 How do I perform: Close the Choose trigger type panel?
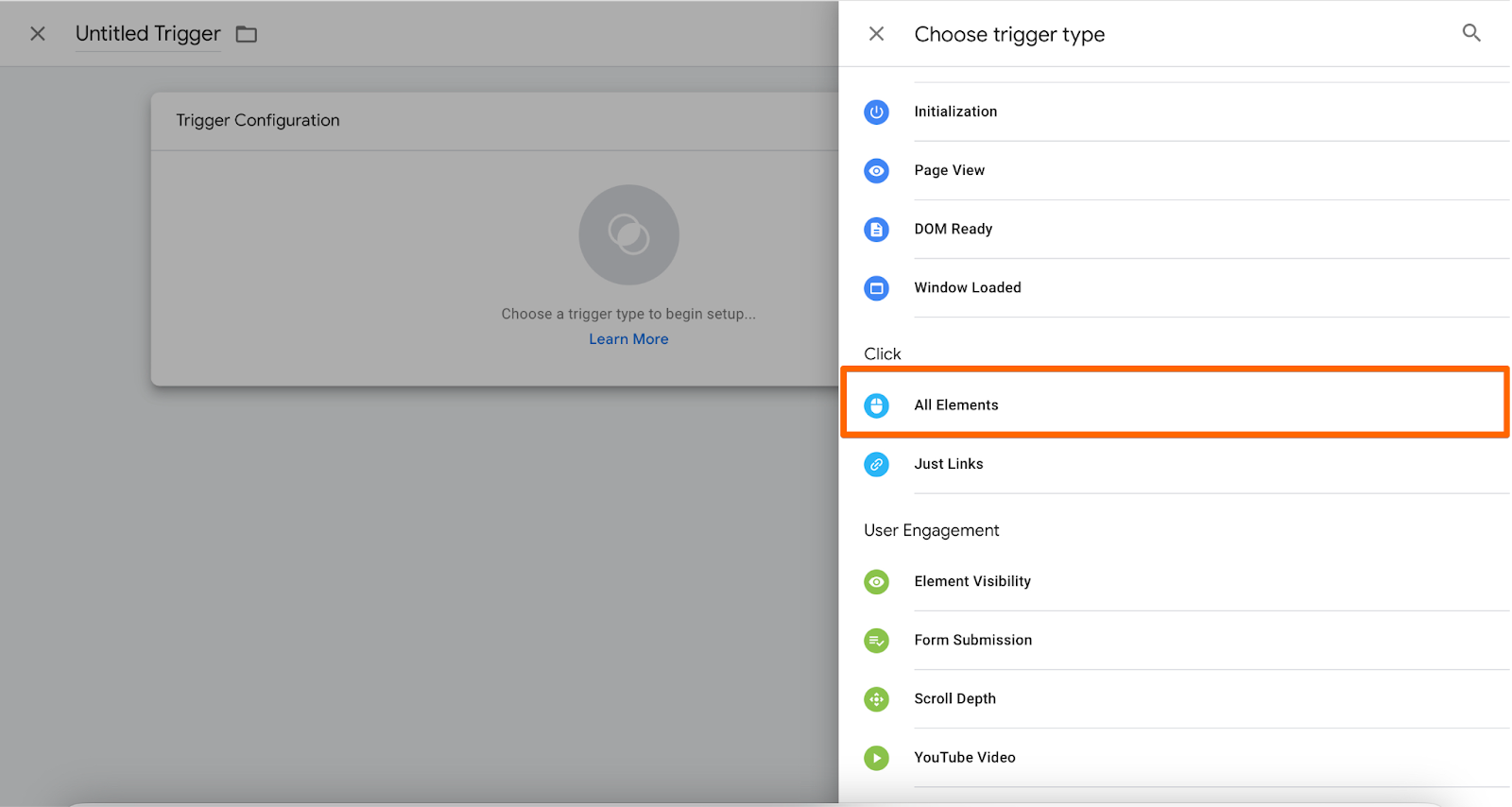[876, 34]
